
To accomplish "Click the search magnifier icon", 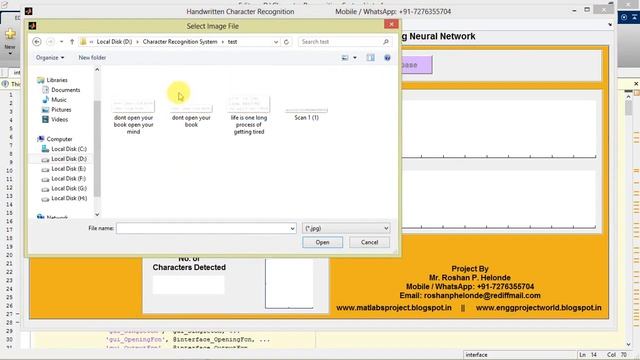I will point(386,42).
